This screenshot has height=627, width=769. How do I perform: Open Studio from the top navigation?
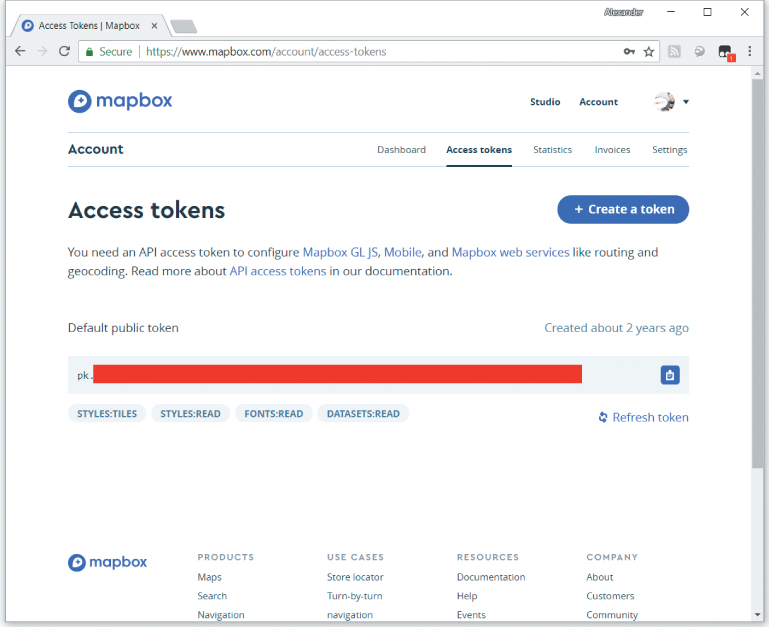click(x=545, y=102)
